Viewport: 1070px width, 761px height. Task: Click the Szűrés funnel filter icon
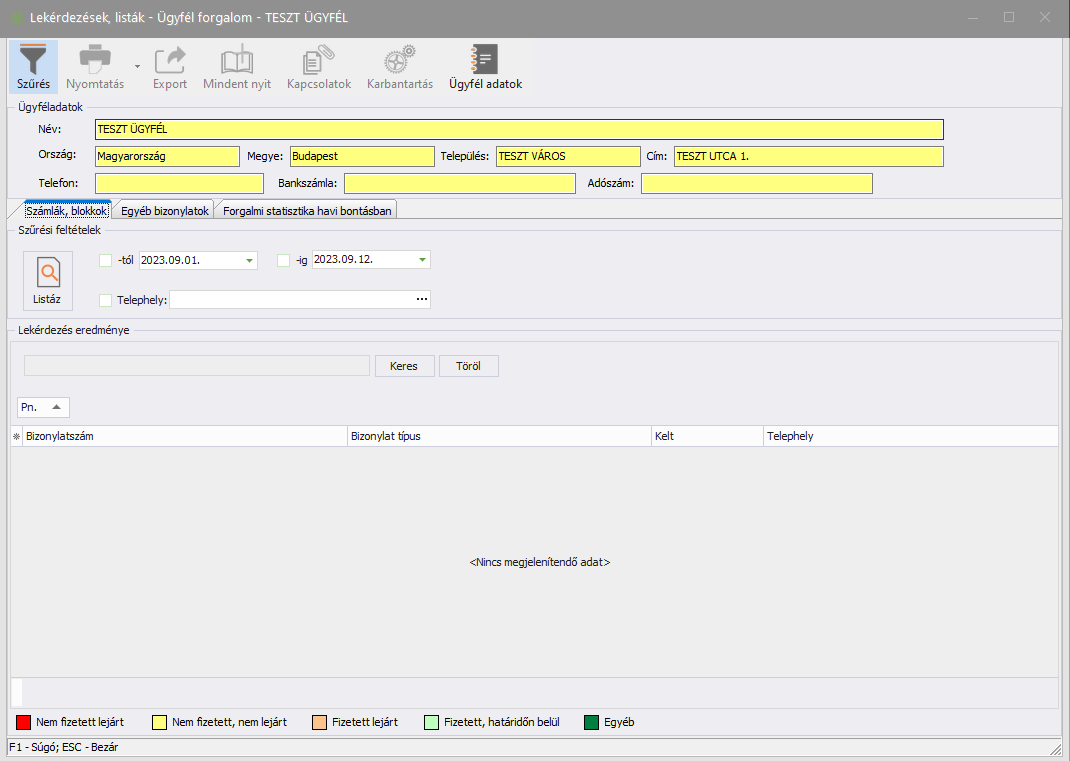point(33,60)
